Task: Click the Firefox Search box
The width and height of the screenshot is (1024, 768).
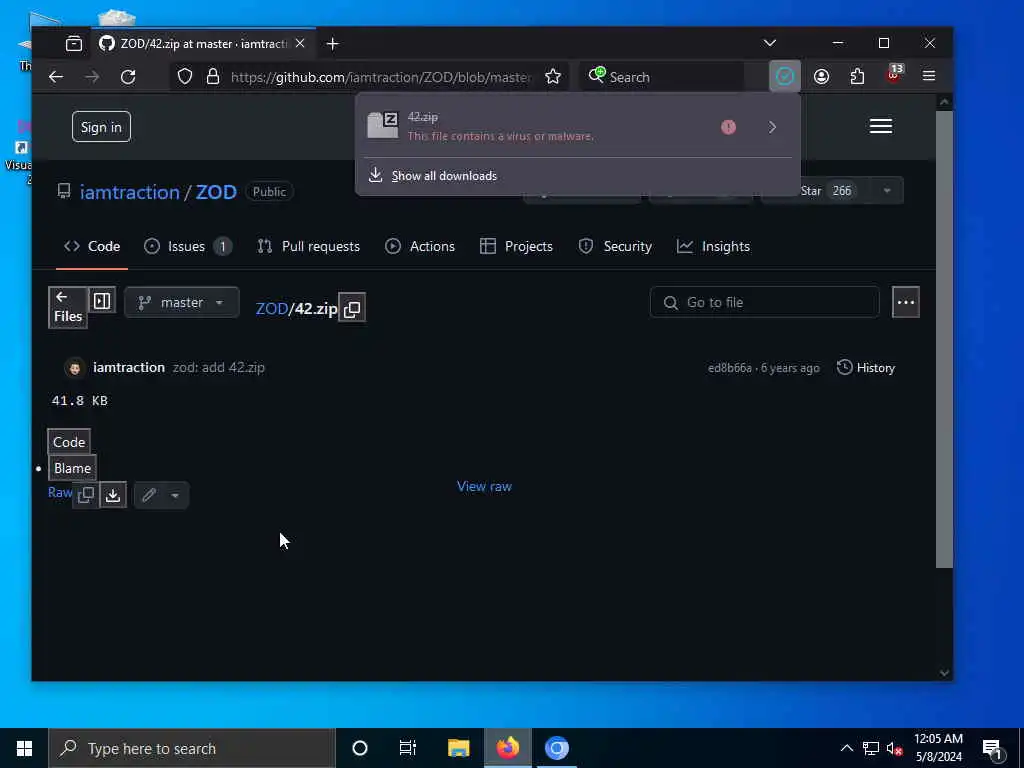Action: (662, 76)
